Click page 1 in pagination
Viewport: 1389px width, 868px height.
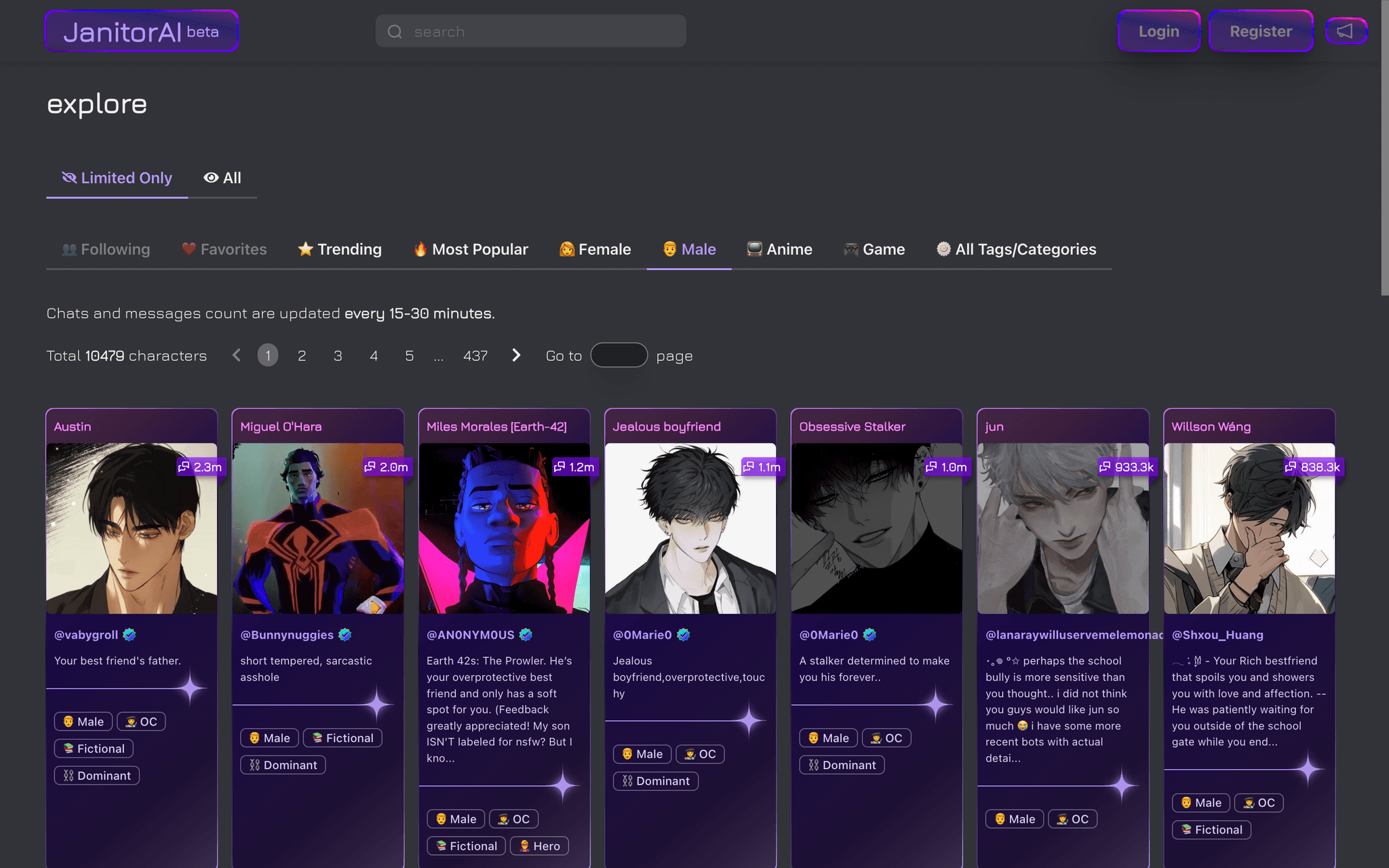coord(268,355)
